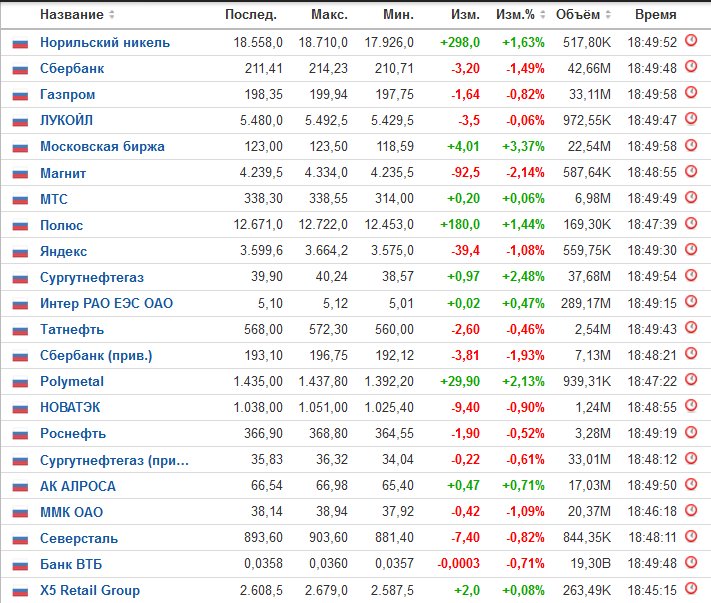Open the Северсталь stock link
The width and height of the screenshot is (711, 603).
(79, 539)
